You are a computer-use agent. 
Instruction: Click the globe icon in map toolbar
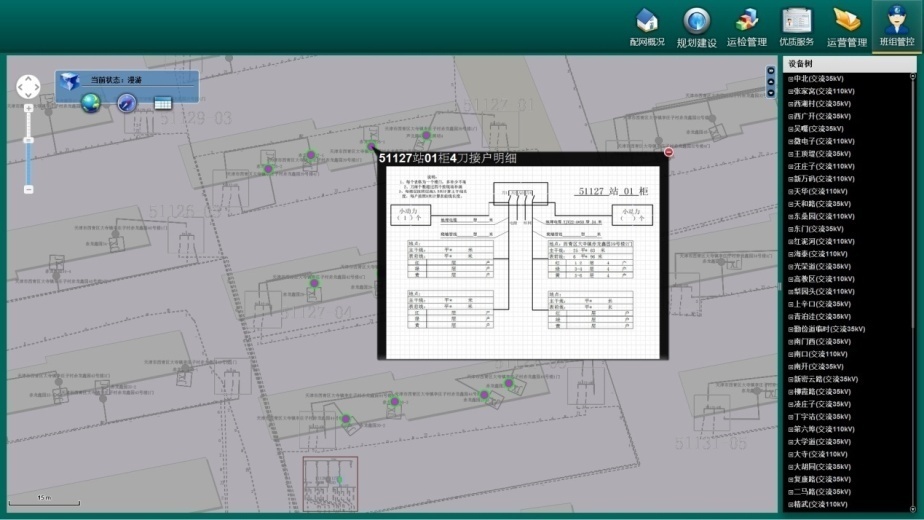click(91, 102)
